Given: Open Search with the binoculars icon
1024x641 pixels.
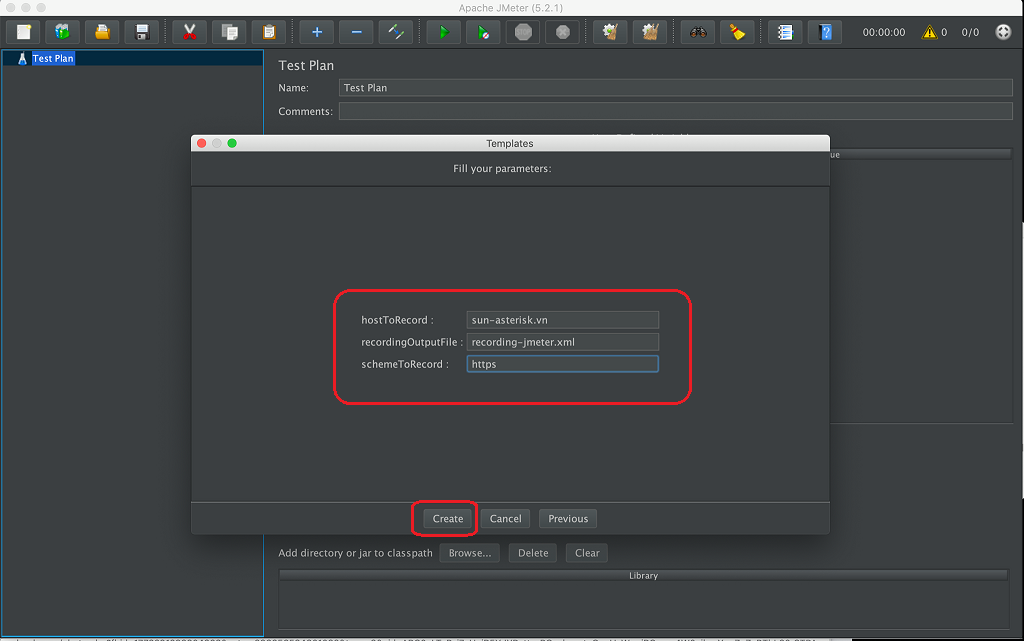Looking at the screenshot, I should [x=697, y=32].
